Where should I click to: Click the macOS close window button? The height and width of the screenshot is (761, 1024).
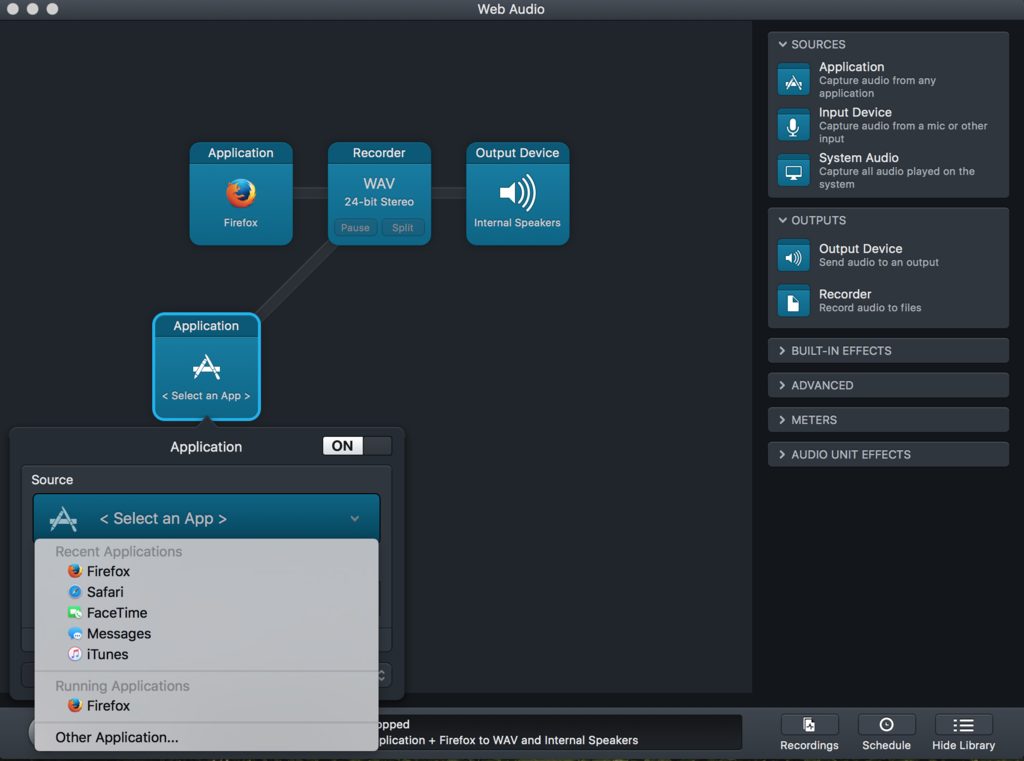[x=12, y=8]
